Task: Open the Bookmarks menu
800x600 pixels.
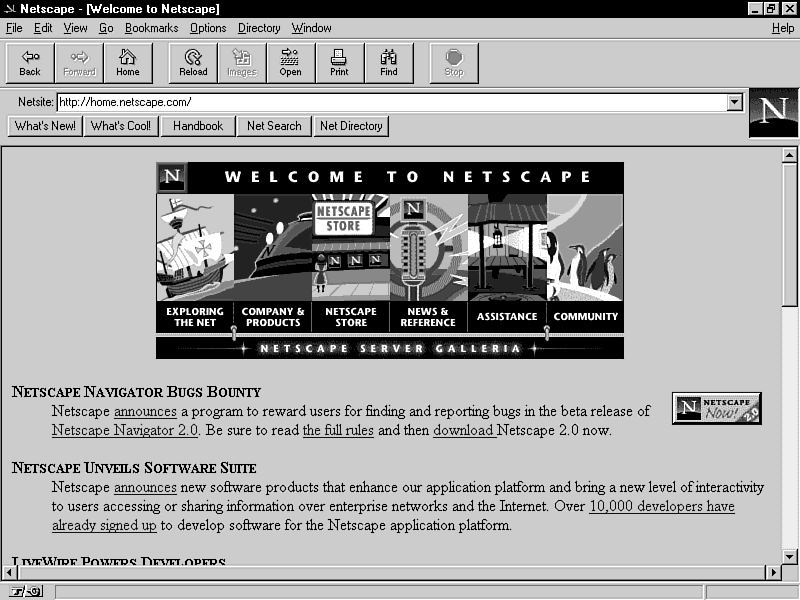Action: [152, 28]
